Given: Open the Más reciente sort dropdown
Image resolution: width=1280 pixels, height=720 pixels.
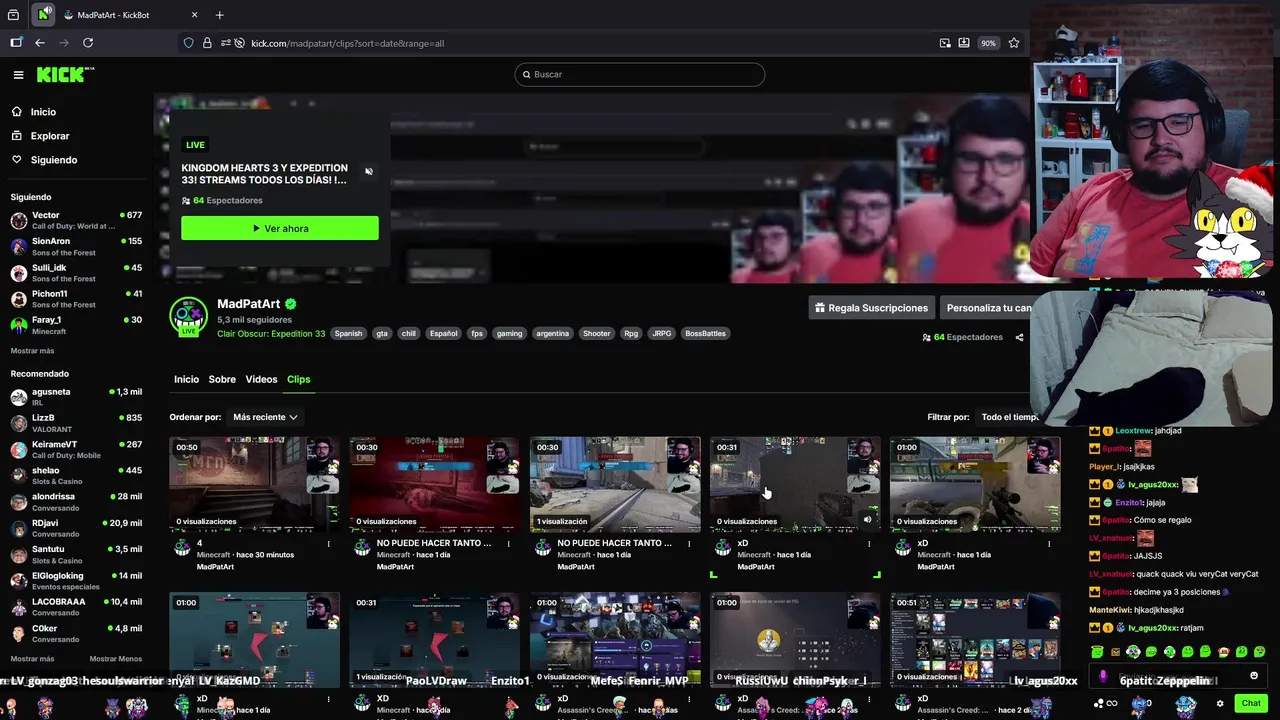Looking at the screenshot, I should click(x=265, y=417).
